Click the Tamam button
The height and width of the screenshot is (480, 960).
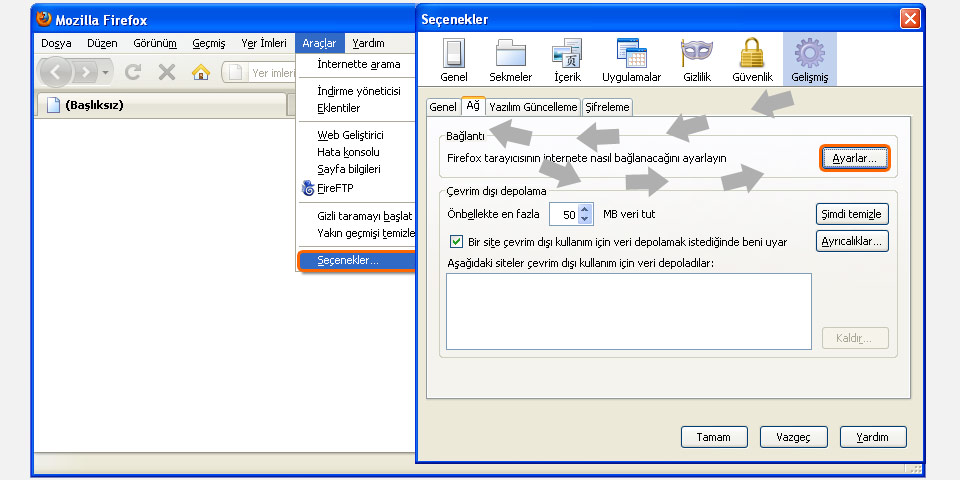[714, 437]
